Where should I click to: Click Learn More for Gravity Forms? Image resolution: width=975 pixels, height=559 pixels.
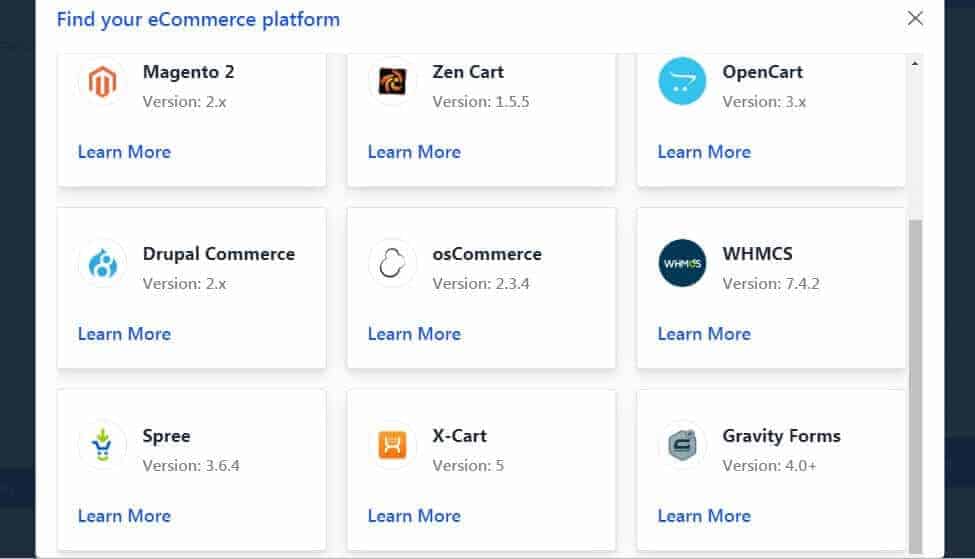704,515
